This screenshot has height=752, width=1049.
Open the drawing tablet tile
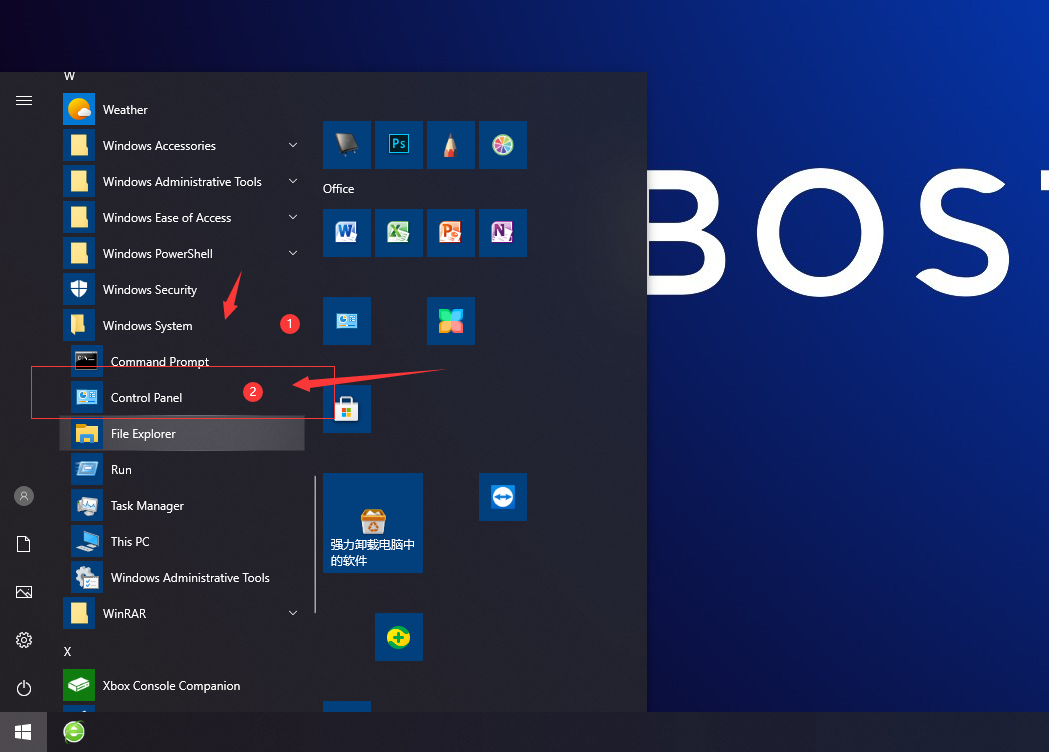point(347,145)
